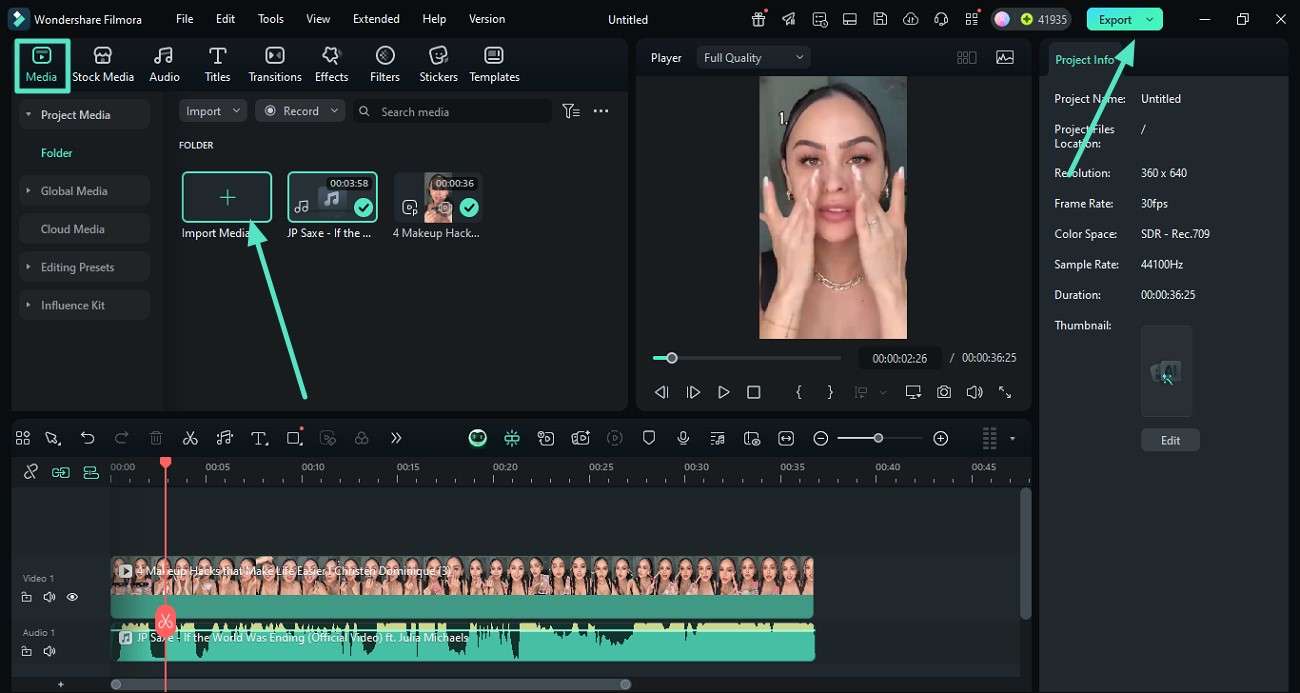Click the Edit thumbnail button
This screenshot has width=1300, height=693.
pyautogui.click(x=1170, y=440)
